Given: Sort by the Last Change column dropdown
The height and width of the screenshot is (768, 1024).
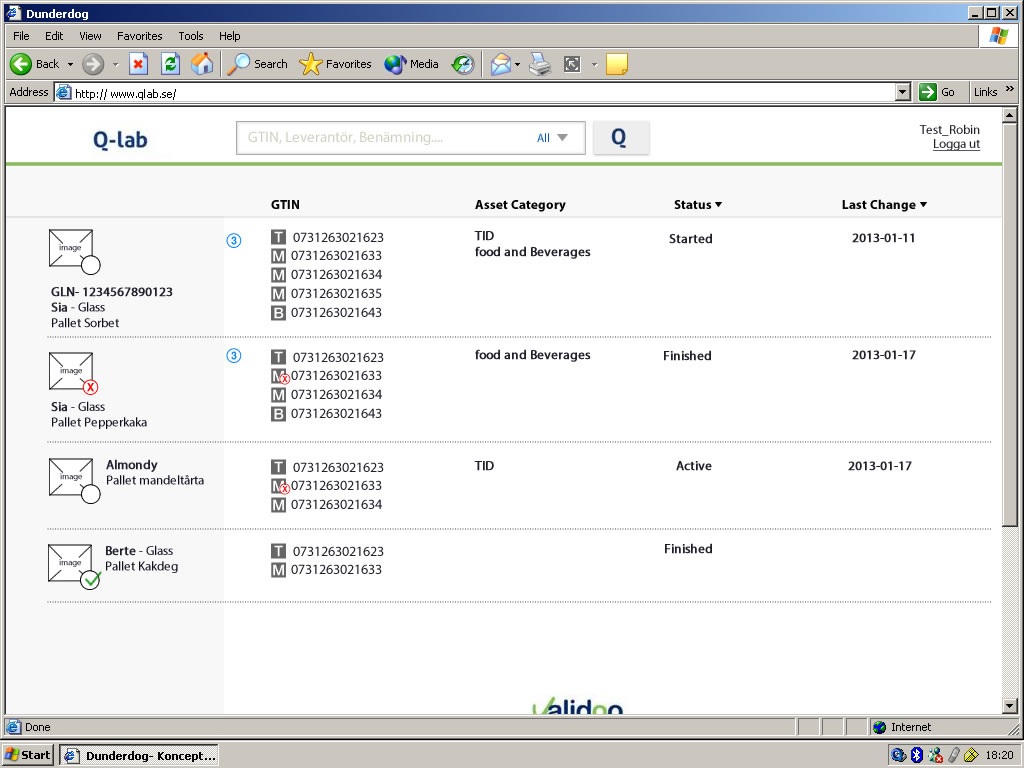Looking at the screenshot, I should (884, 205).
